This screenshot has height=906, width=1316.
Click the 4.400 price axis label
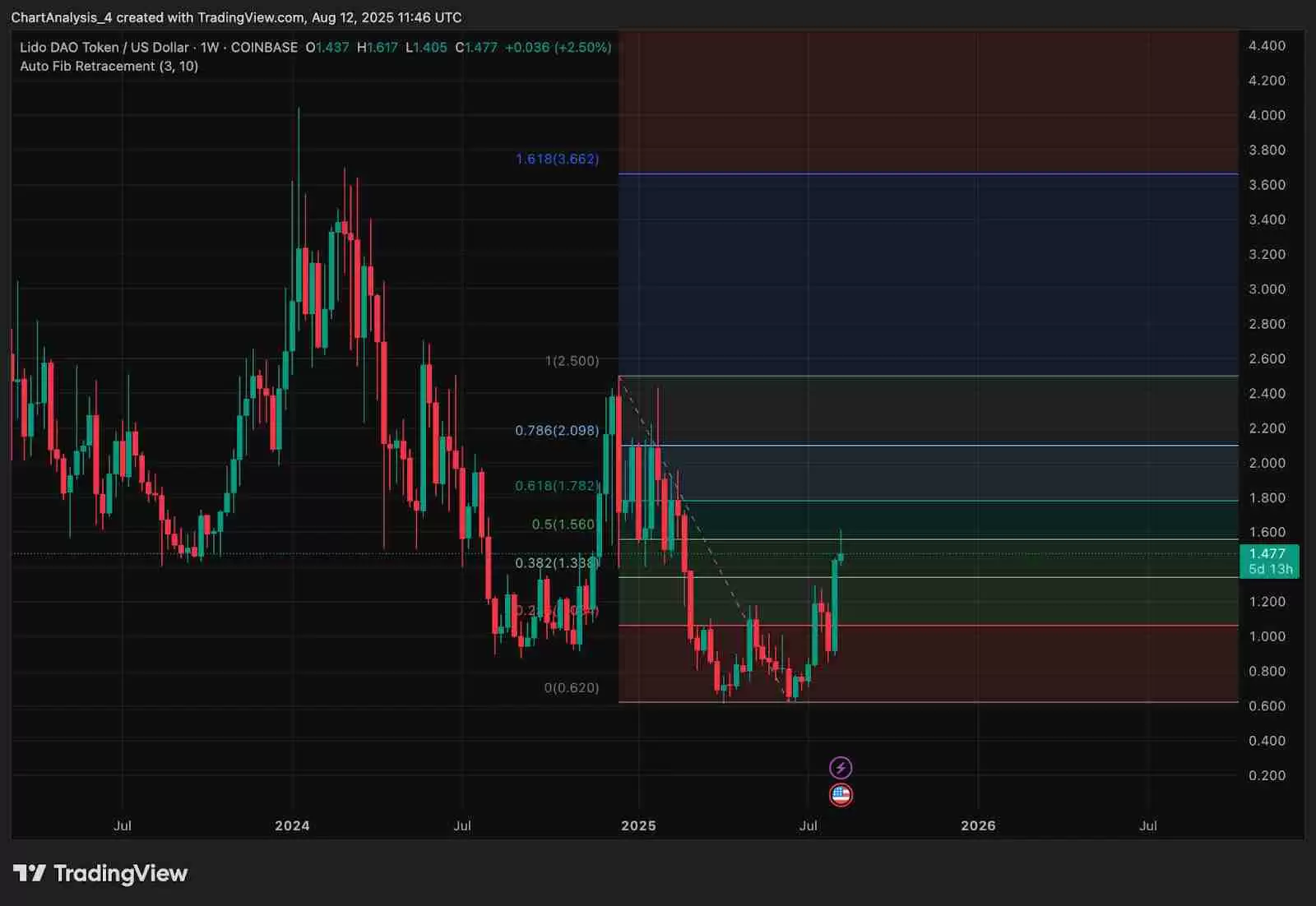tap(1267, 46)
